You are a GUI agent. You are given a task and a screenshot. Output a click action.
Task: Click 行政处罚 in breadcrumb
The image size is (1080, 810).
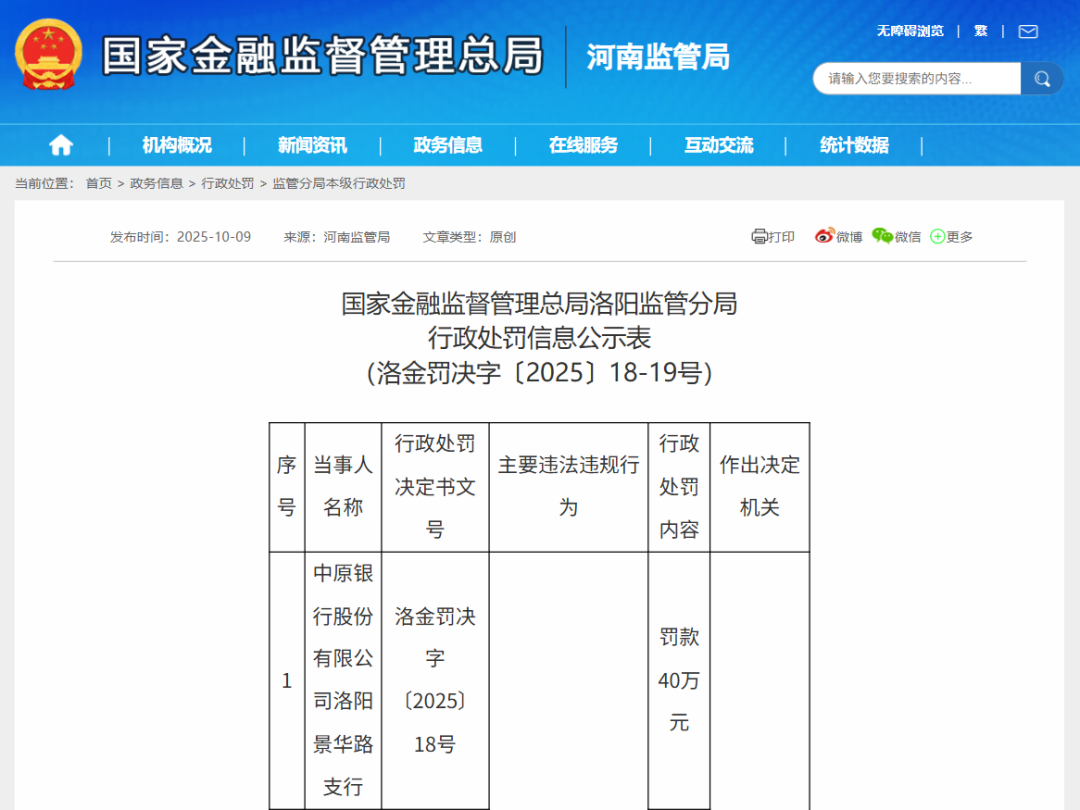tap(227, 183)
